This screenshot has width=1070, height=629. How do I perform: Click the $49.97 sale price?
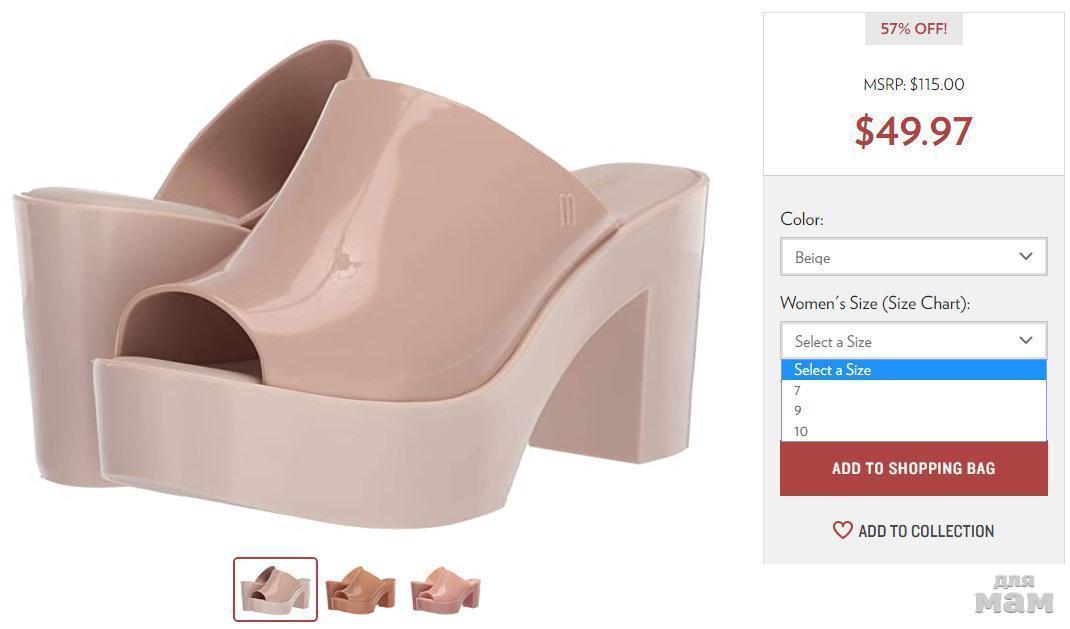(x=913, y=131)
